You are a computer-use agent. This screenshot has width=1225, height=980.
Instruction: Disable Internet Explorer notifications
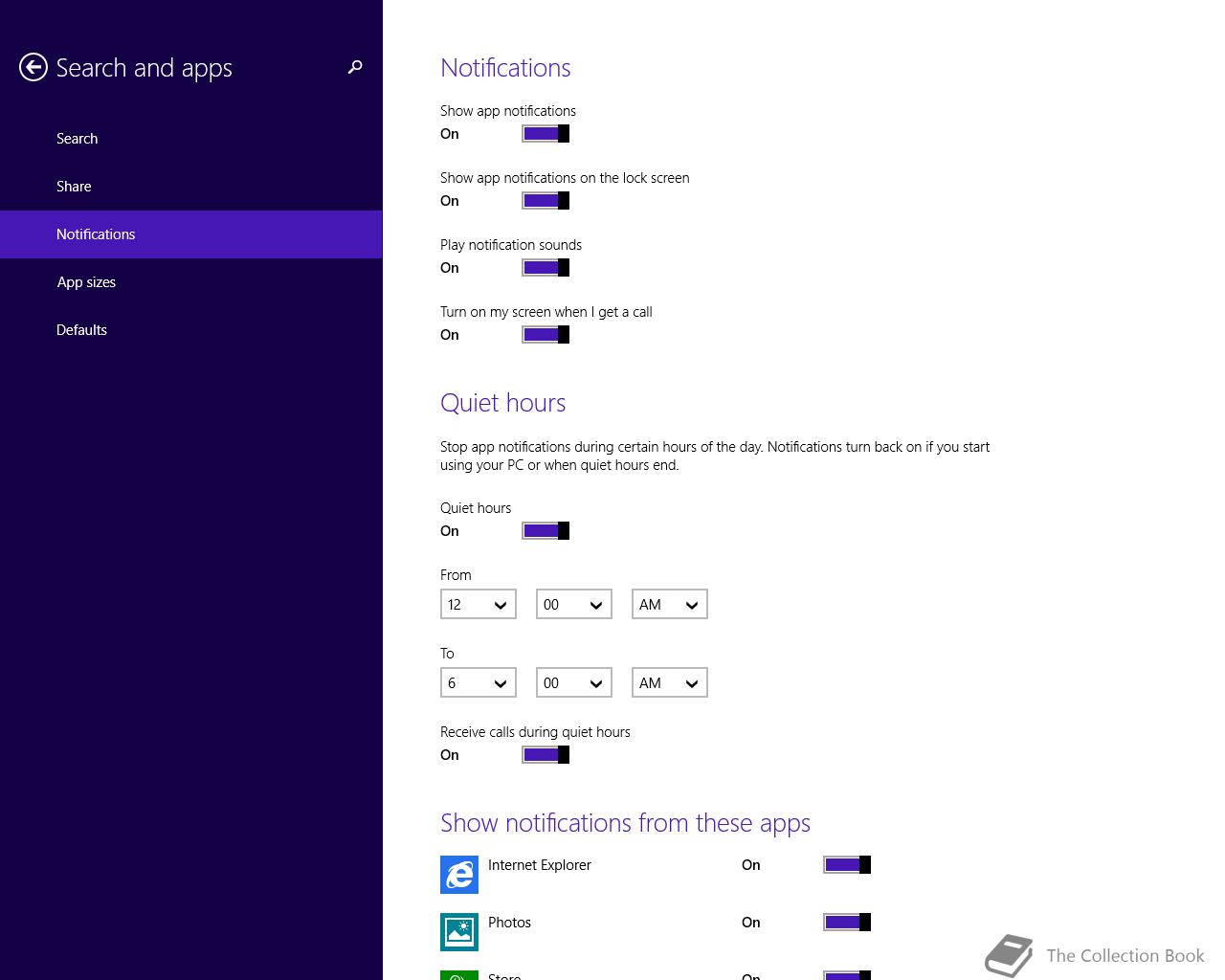[x=847, y=865]
